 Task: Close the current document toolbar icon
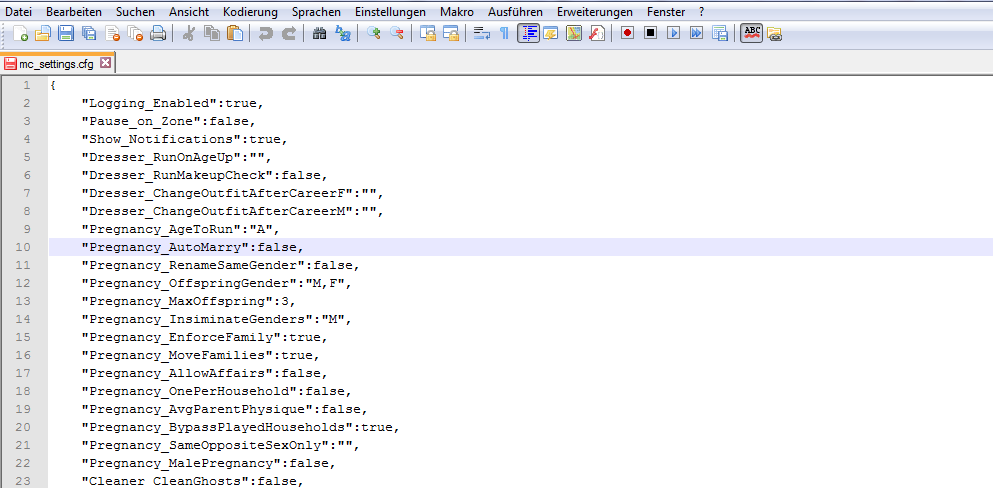[x=112, y=34]
